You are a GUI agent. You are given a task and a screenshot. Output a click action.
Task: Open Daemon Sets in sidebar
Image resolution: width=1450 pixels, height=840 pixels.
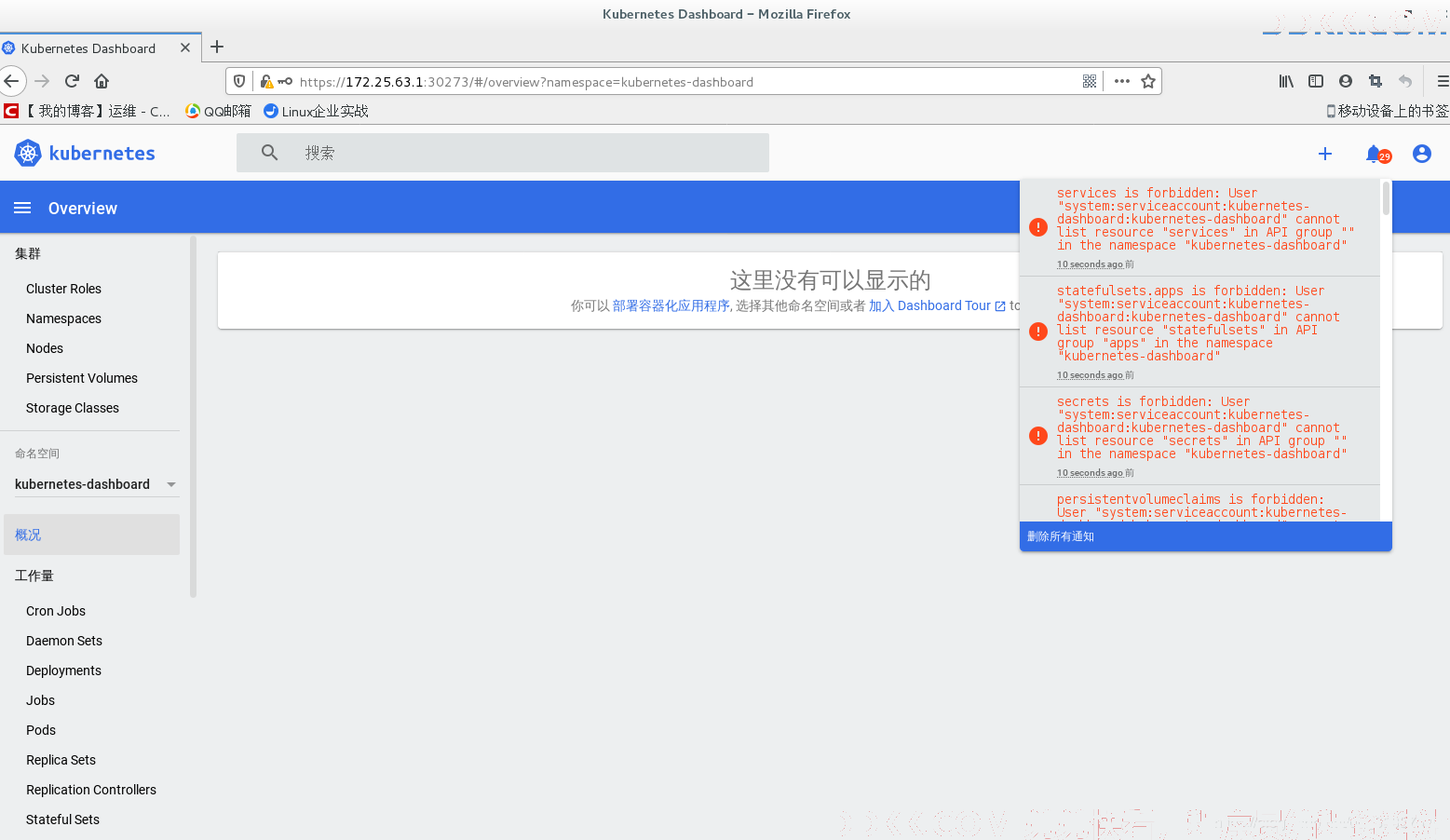point(64,641)
